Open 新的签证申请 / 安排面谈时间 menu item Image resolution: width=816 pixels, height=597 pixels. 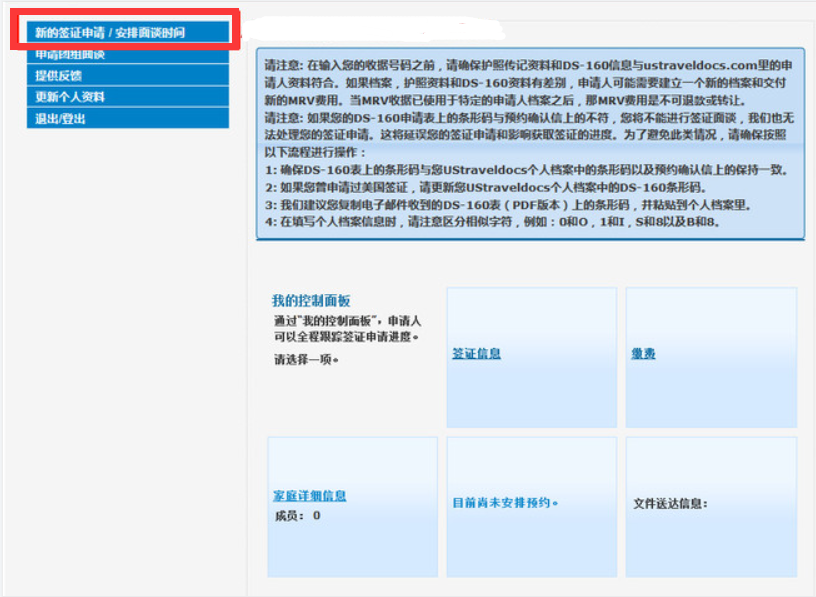110,33
